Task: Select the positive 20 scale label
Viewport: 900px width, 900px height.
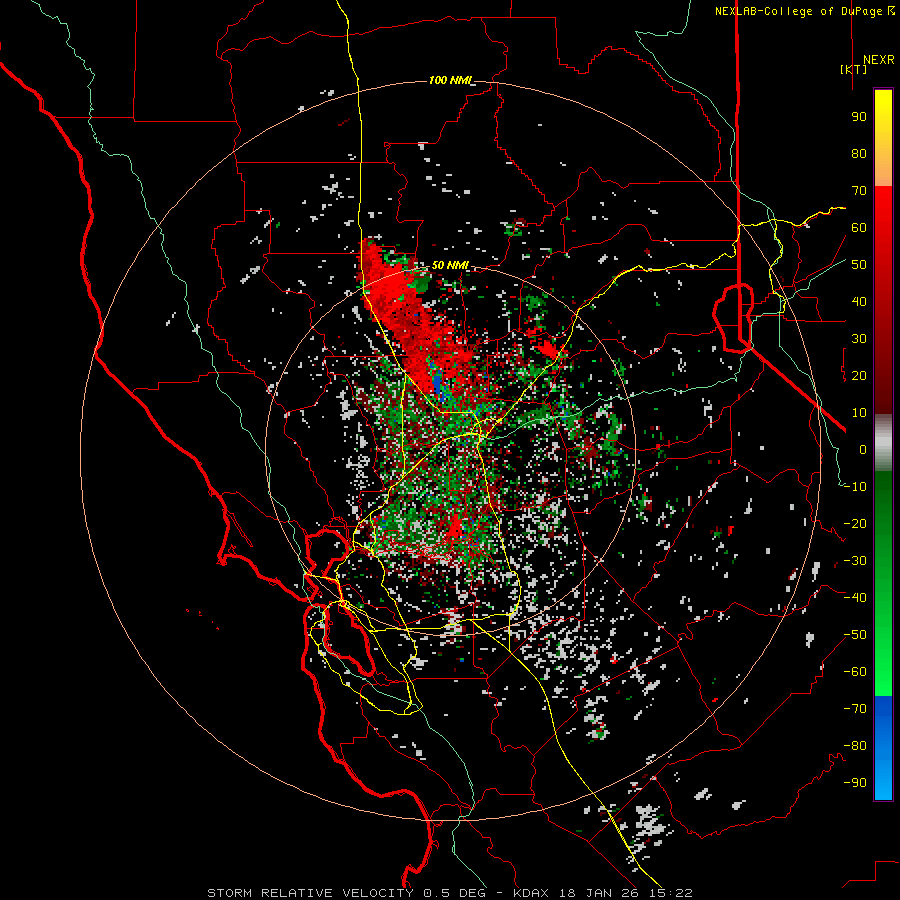Action: (x=859, y=375)
